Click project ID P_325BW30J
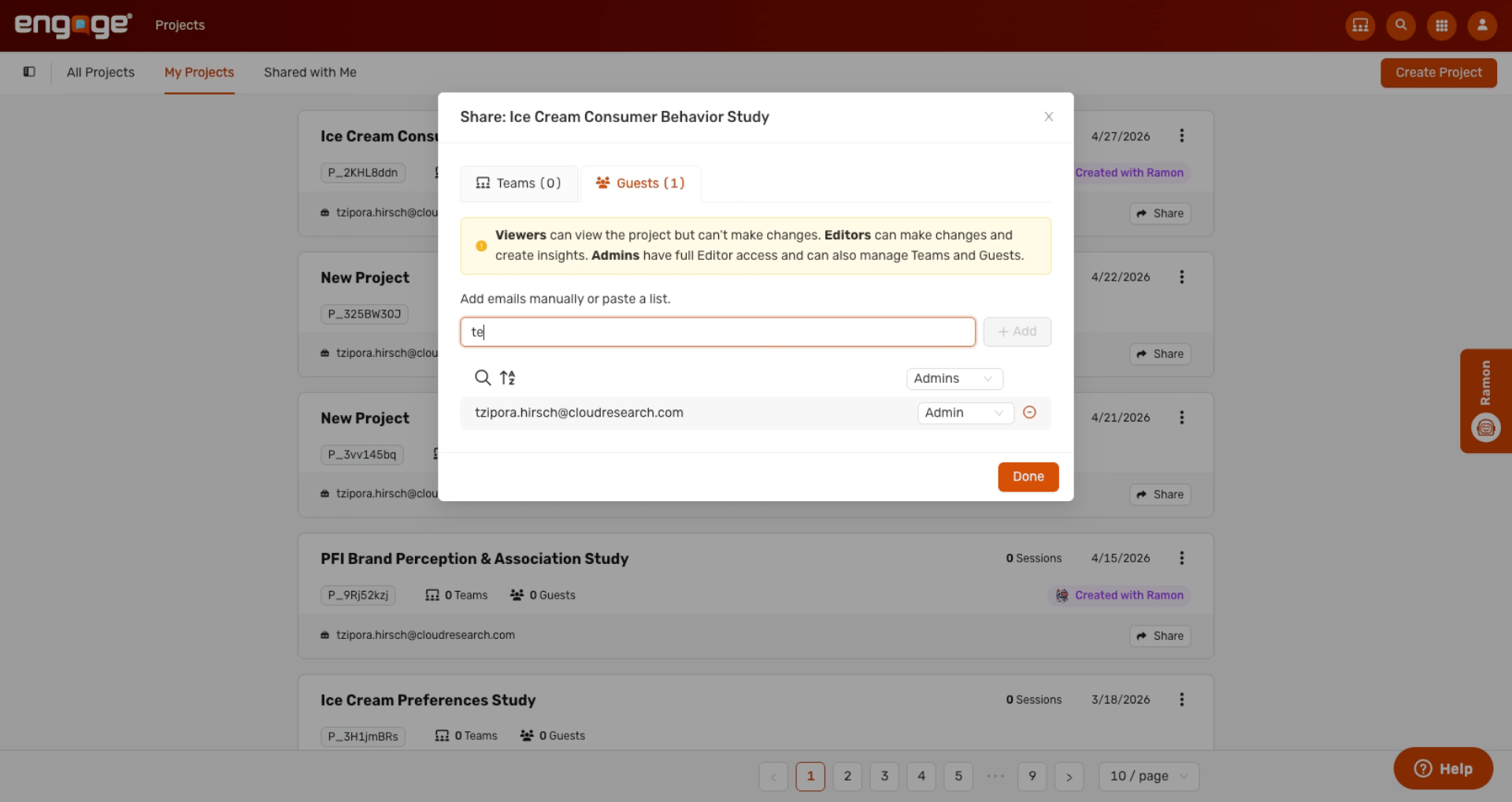This screenshot has height=802, width=1512. tap(365, 314)
